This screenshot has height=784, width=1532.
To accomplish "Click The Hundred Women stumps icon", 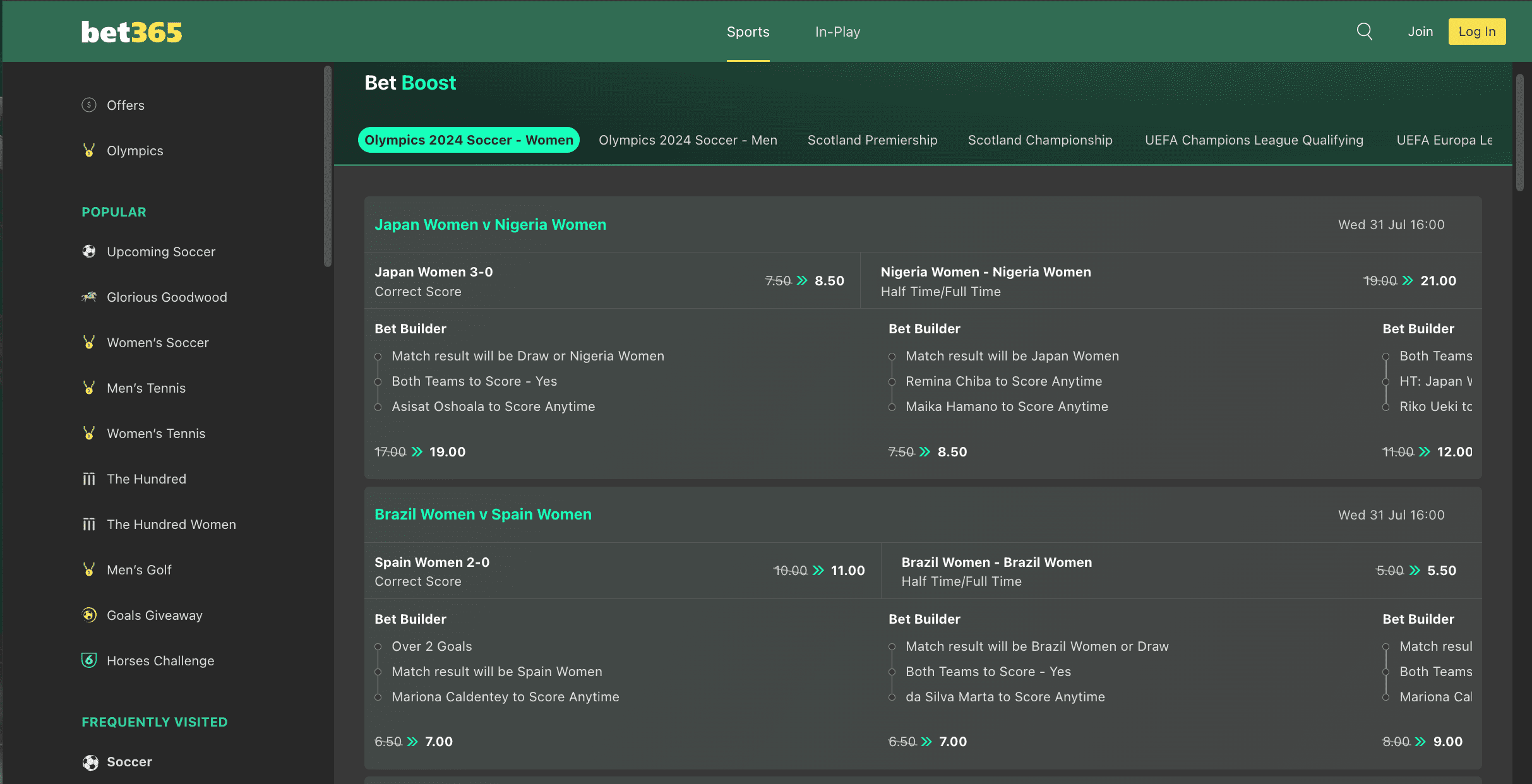I will click(x=89, y=524).
